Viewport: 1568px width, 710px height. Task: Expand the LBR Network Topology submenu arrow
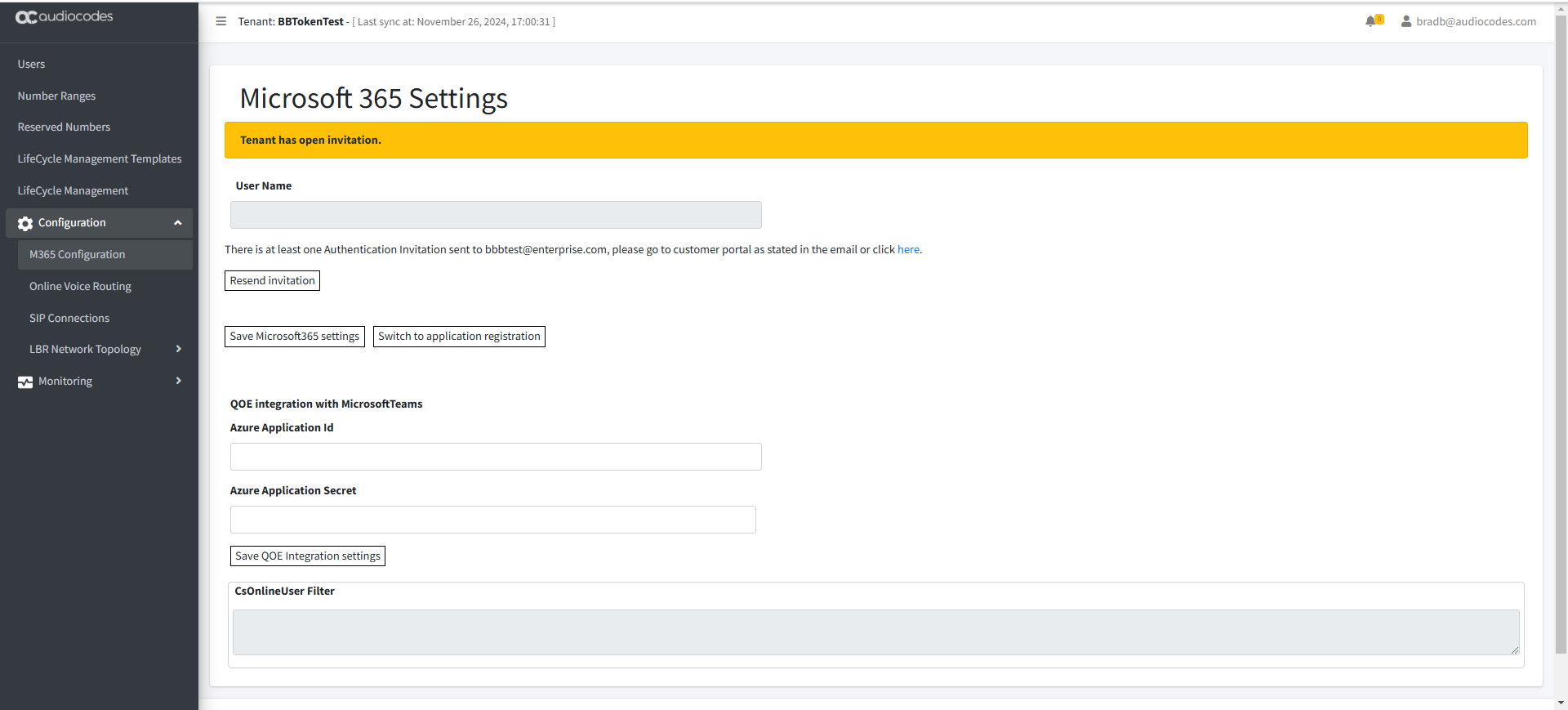pos(178,349)
